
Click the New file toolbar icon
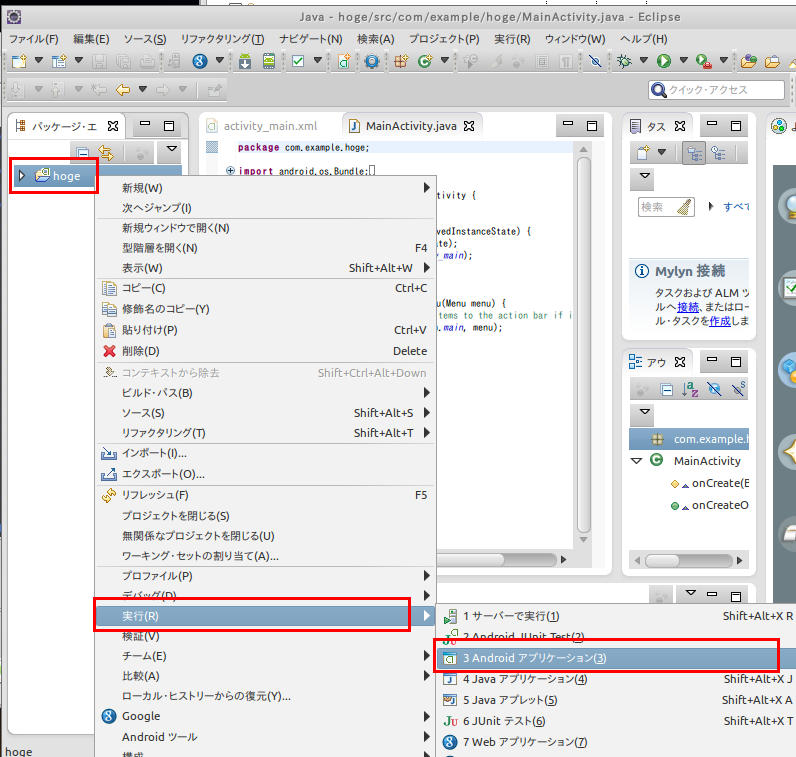(19, 61)
